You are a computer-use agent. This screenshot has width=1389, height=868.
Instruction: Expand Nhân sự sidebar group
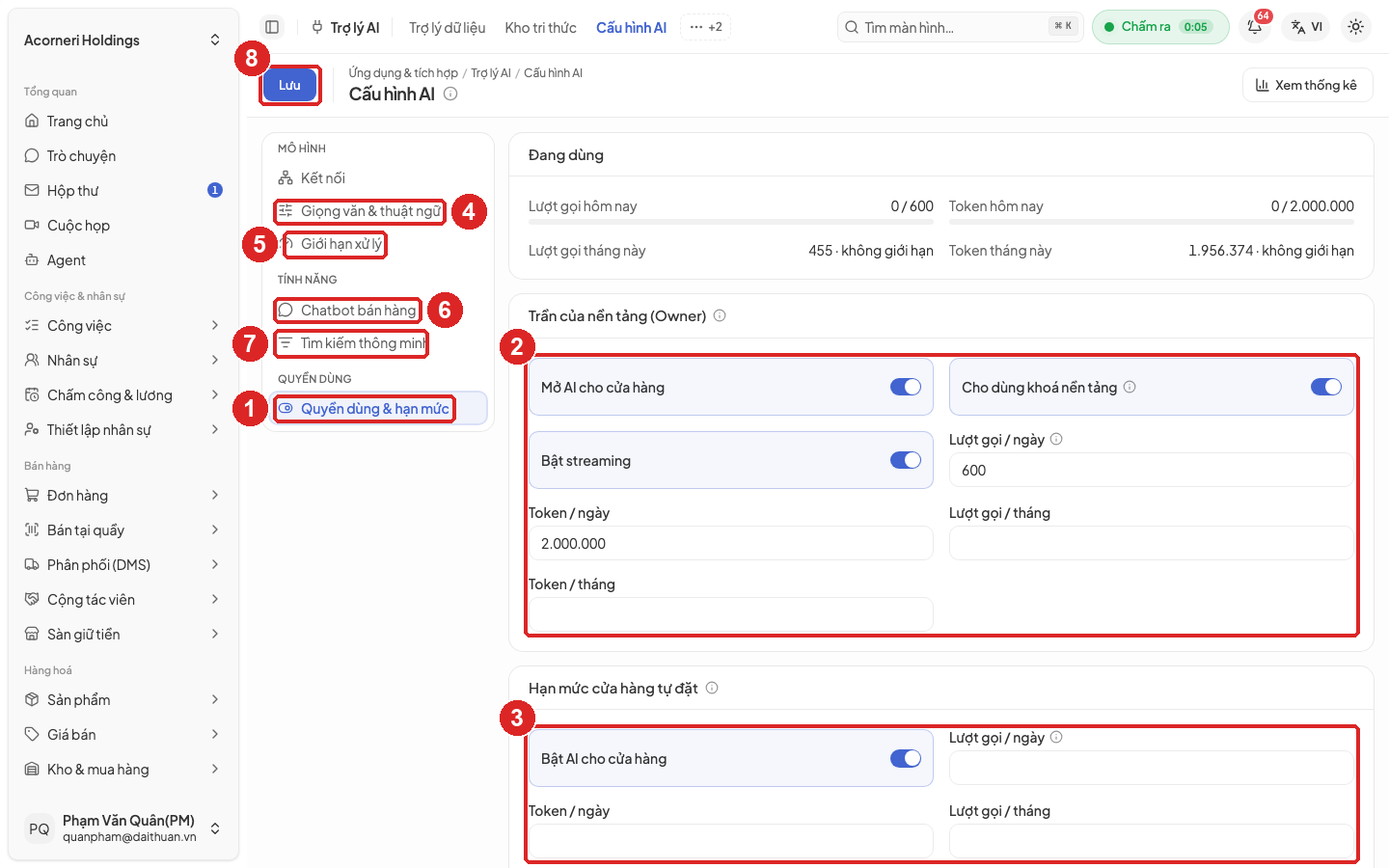tap(123, 361)
